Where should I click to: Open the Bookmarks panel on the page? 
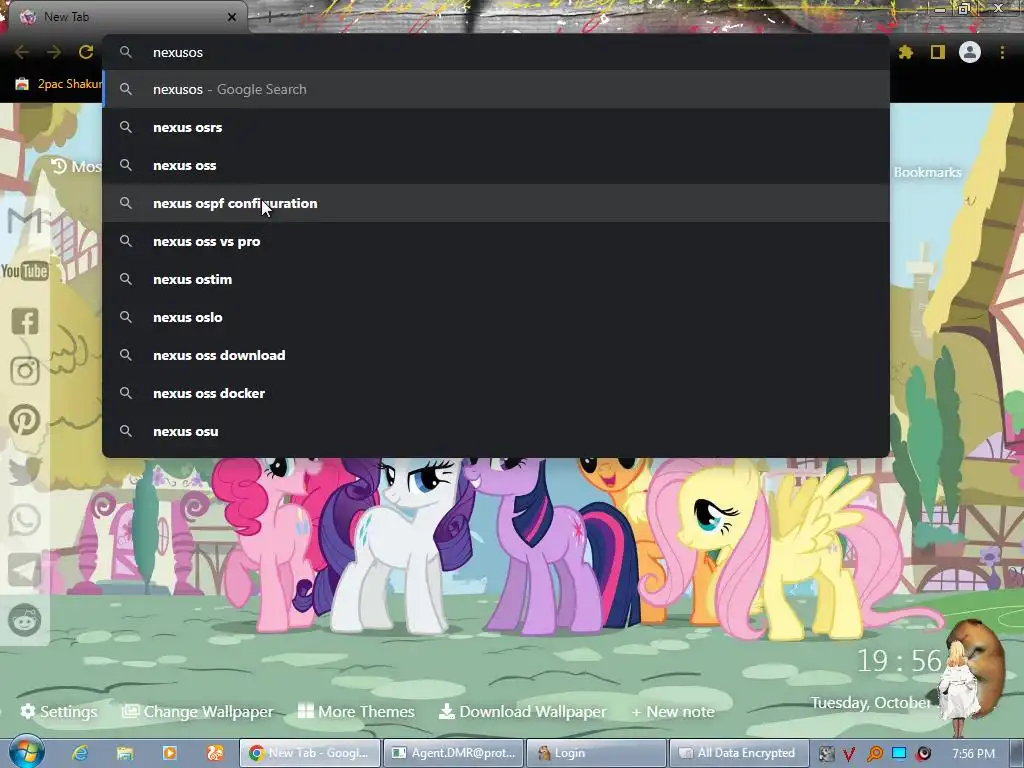(927, 172)
